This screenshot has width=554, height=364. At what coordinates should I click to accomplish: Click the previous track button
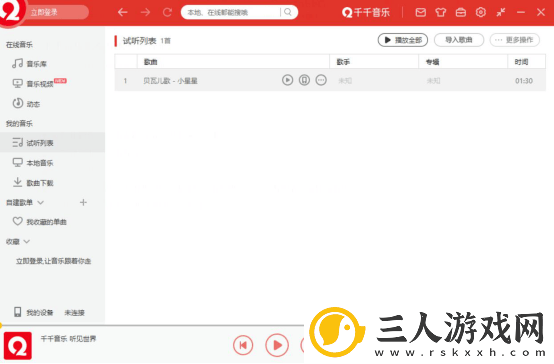point(243,345)
